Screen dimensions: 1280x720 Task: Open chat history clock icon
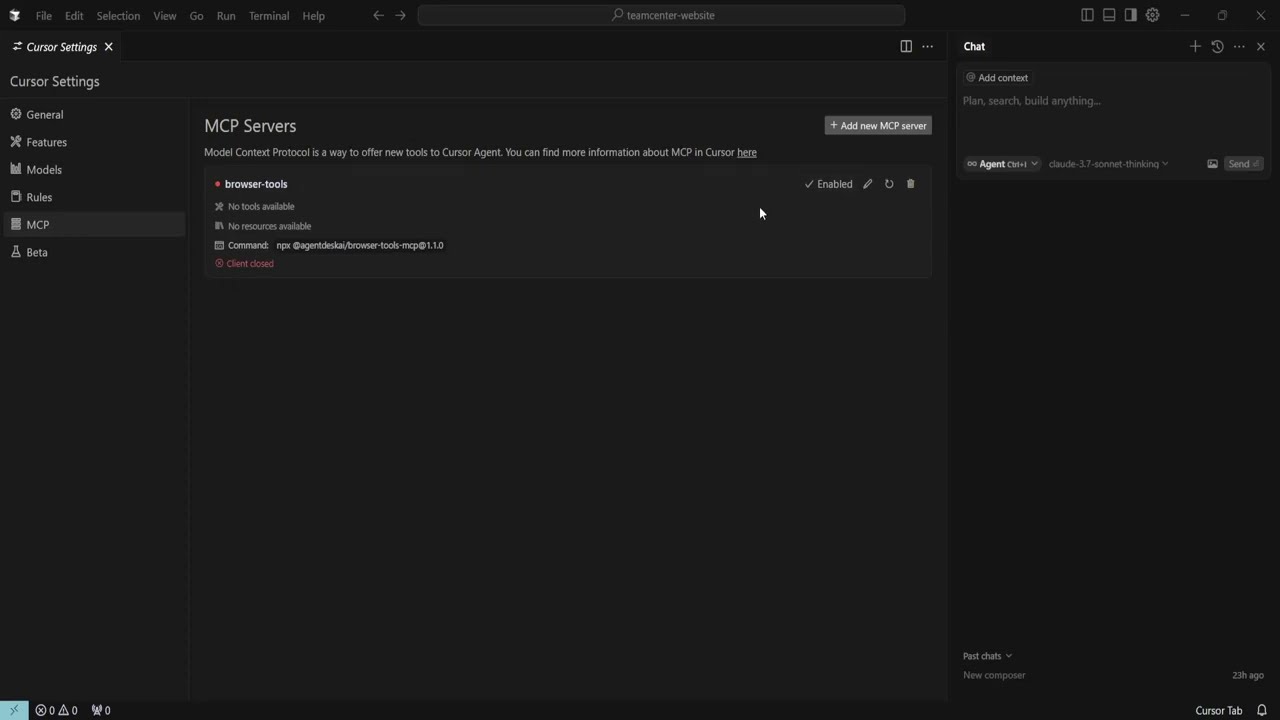coord(1217,47)
